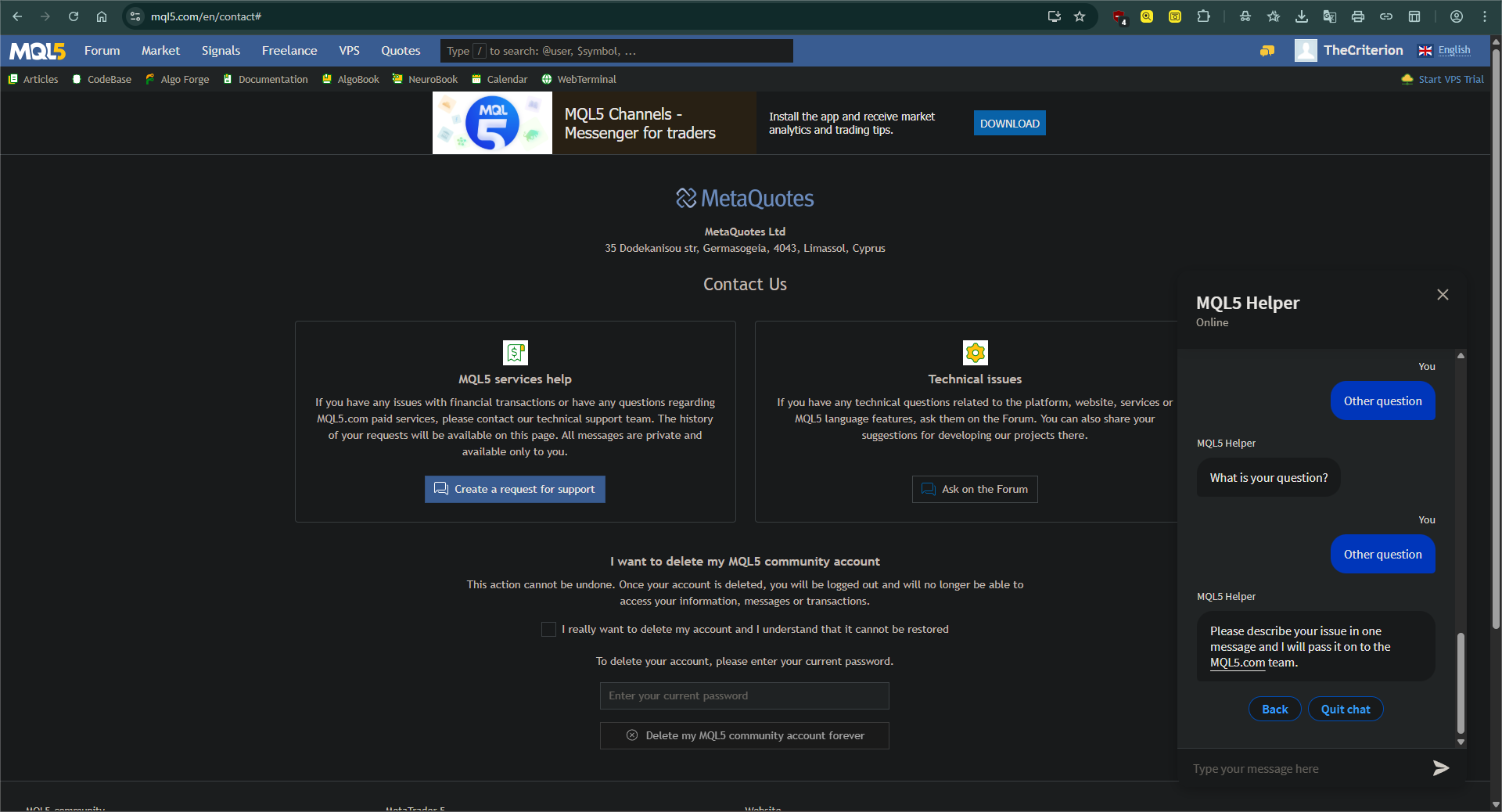Focus the site search field

click(616, 51)
